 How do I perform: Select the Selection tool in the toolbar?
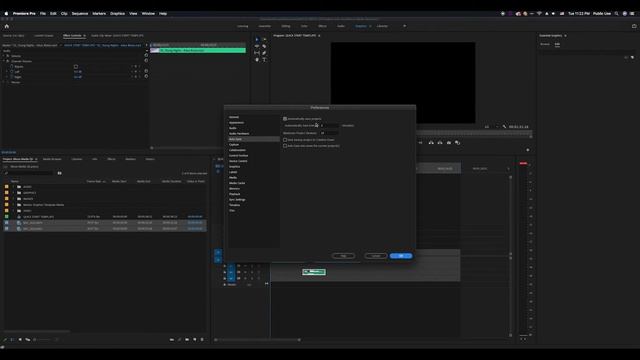pos(257,40)
